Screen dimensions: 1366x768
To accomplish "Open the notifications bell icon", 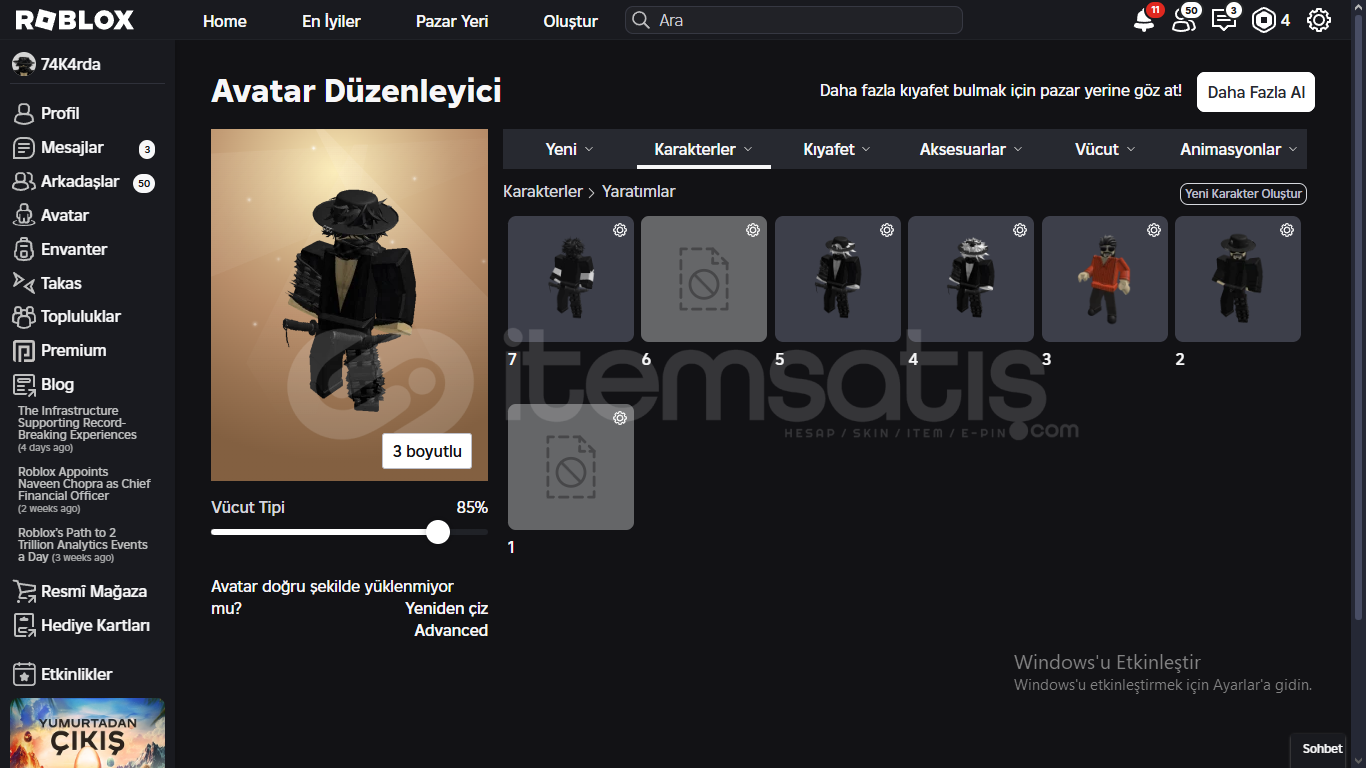I will (x=1144, y=20).
